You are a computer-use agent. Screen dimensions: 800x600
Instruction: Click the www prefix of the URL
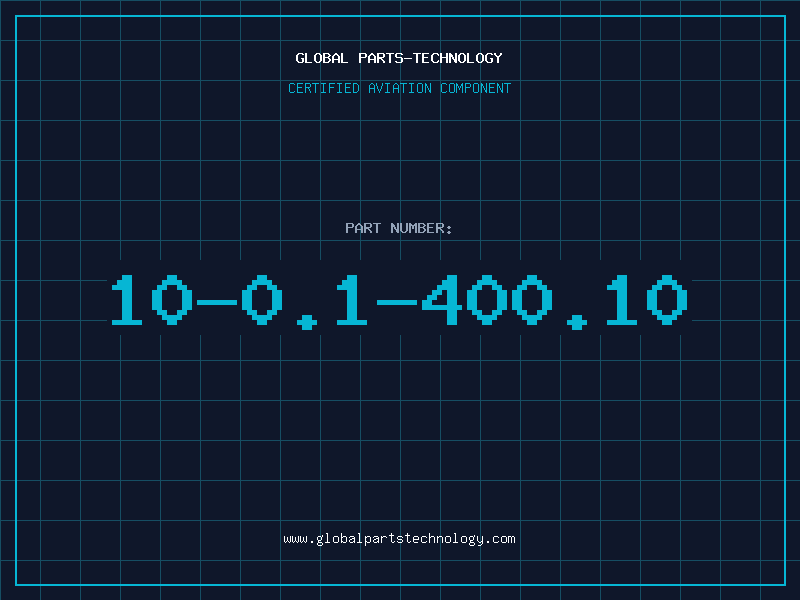[x=295, y=539]
